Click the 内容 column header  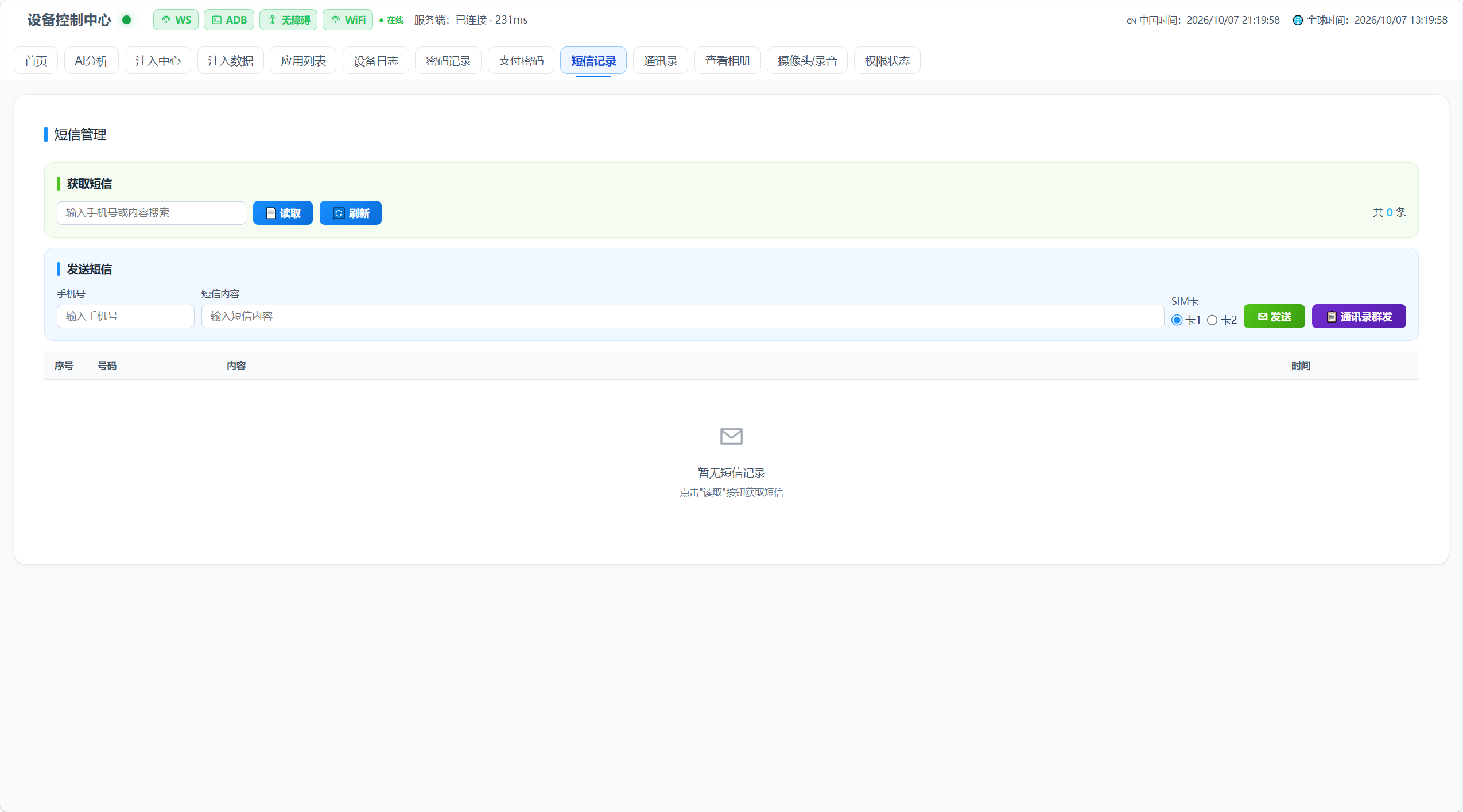click(x=236, y=366)
